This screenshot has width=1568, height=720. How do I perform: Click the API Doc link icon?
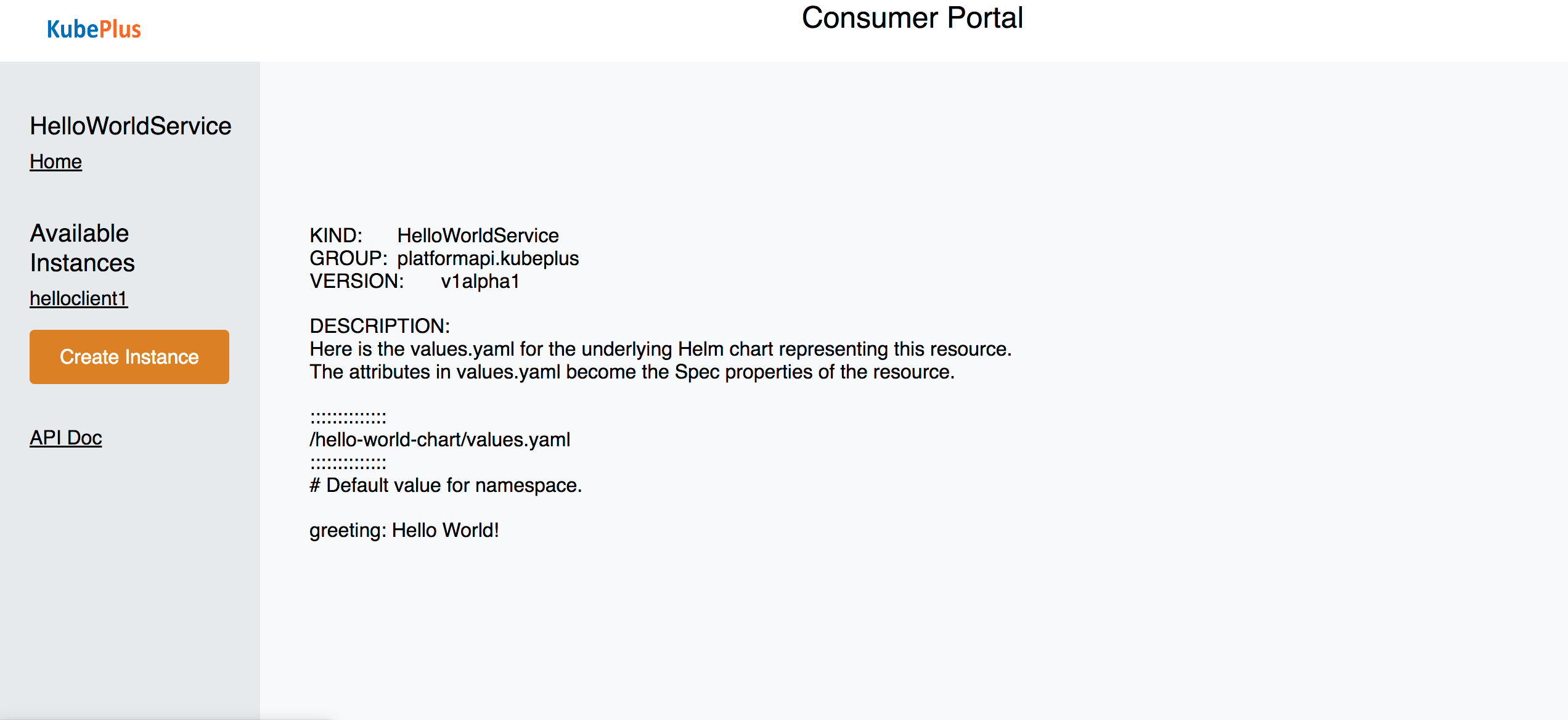click(65, 437)
